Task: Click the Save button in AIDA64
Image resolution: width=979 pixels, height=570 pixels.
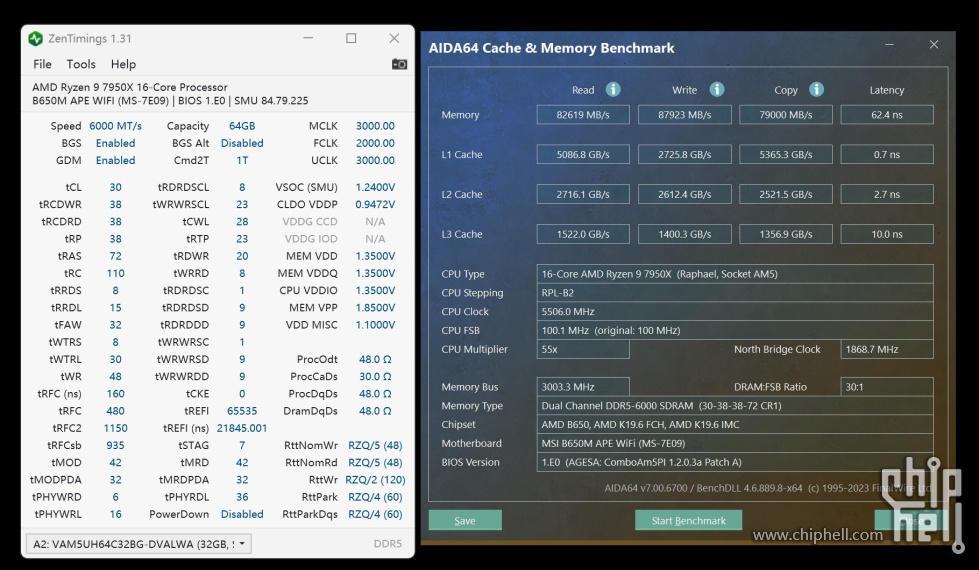Action: (465, 520)
